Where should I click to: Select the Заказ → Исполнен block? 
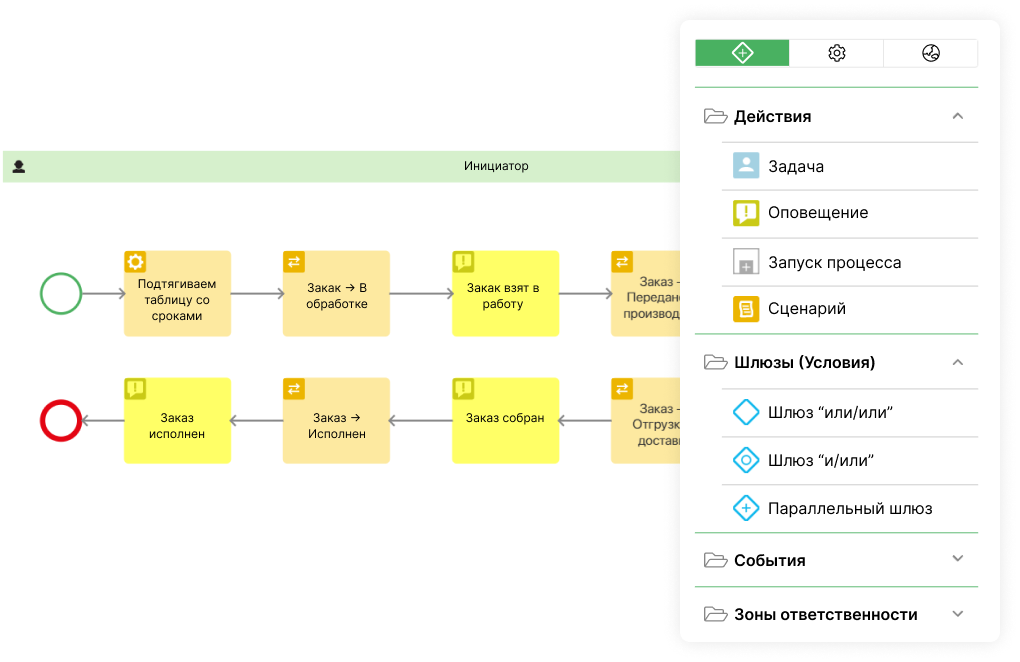click(x=336, y=421)
